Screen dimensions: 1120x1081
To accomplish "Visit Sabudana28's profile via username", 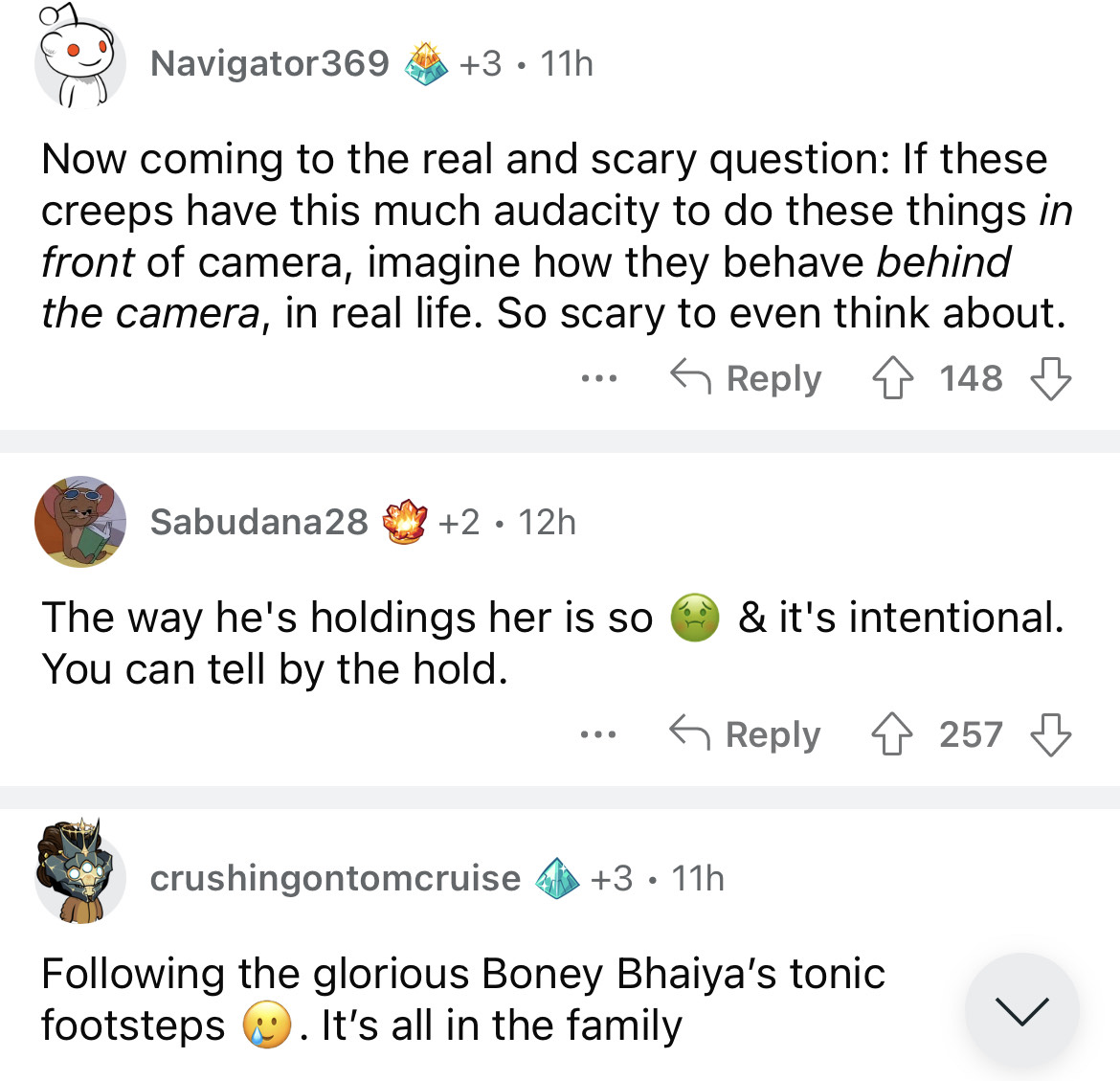I will (x=258, y=522).
